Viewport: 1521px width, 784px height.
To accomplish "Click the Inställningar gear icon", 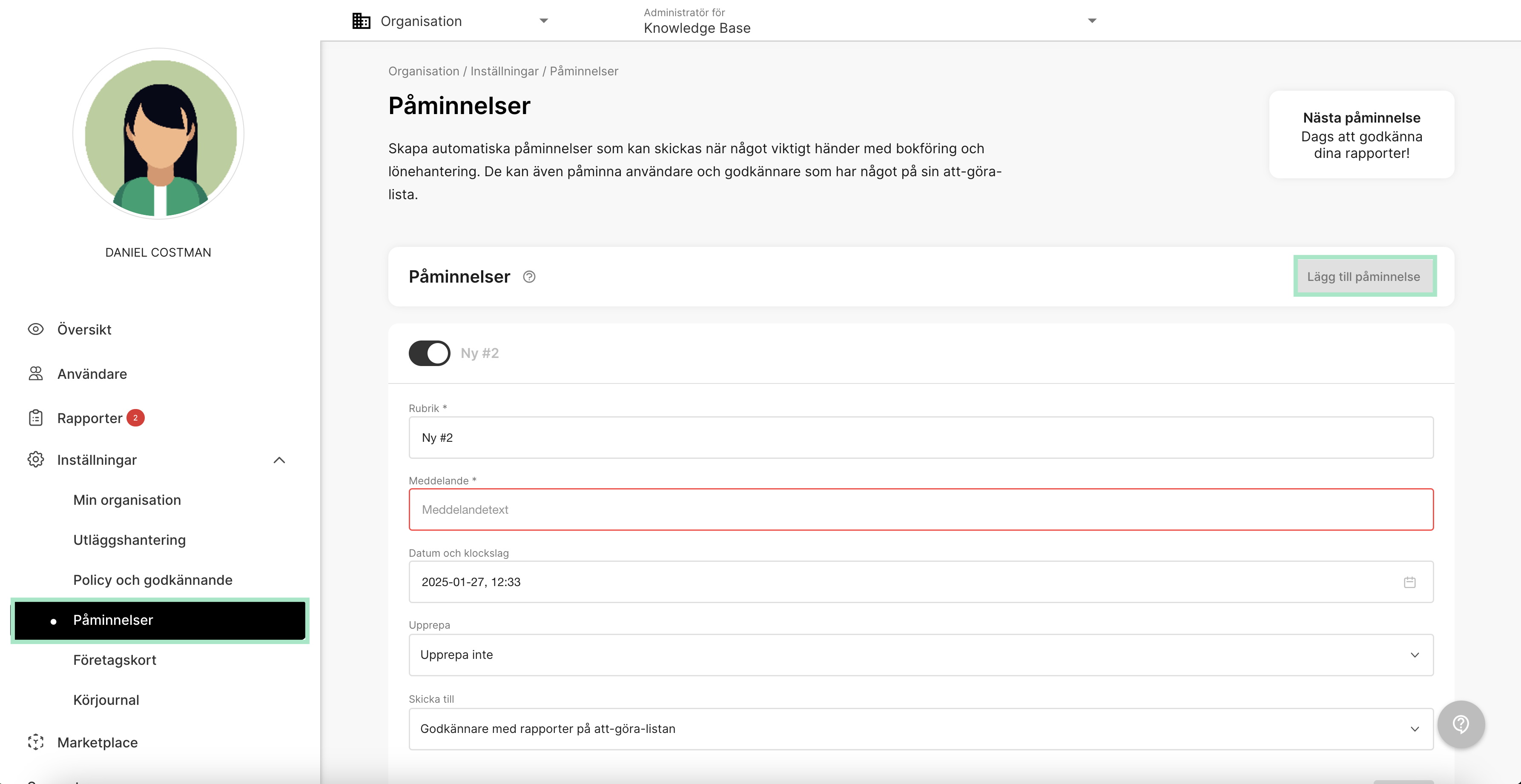I will click(35, 459).
